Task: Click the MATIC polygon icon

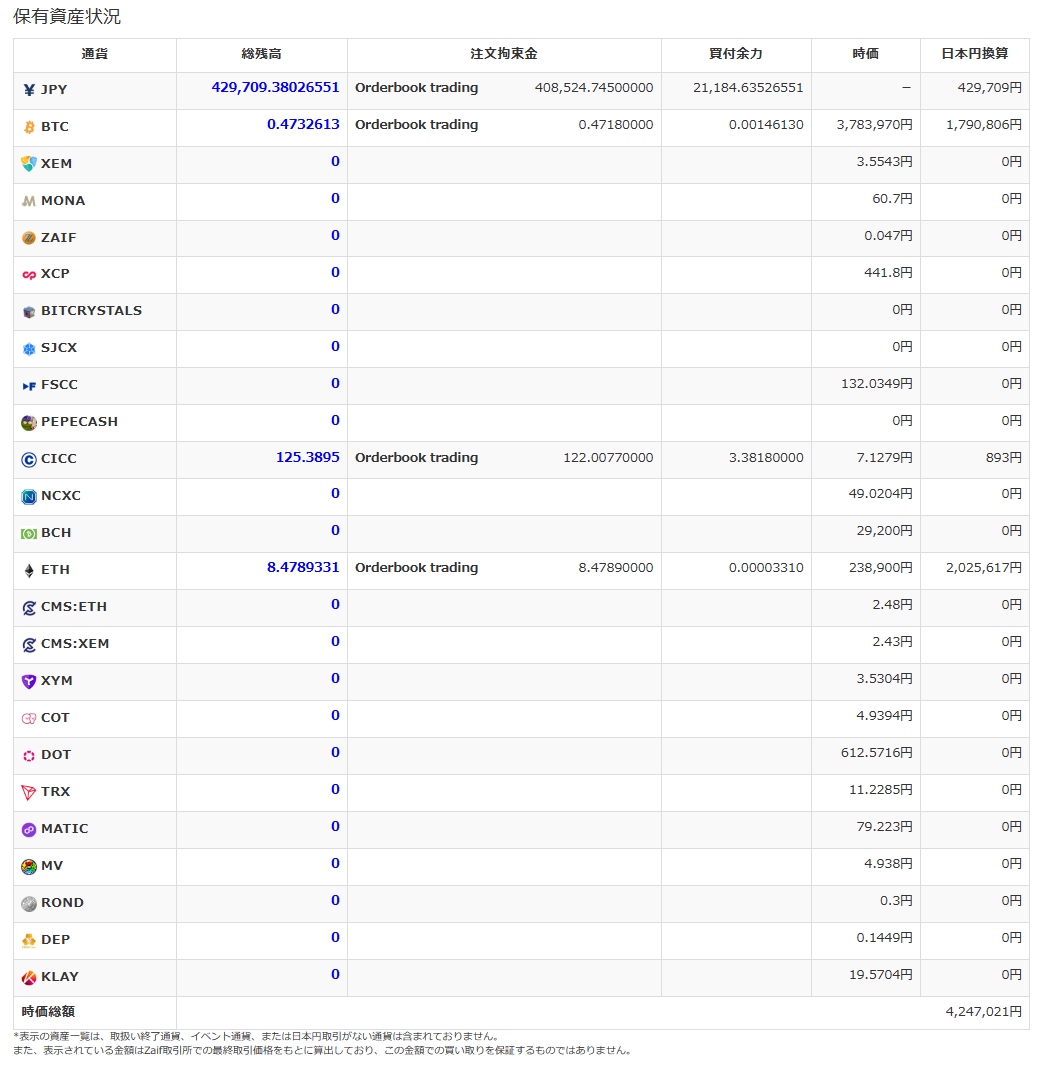Action: click(29, 830)
